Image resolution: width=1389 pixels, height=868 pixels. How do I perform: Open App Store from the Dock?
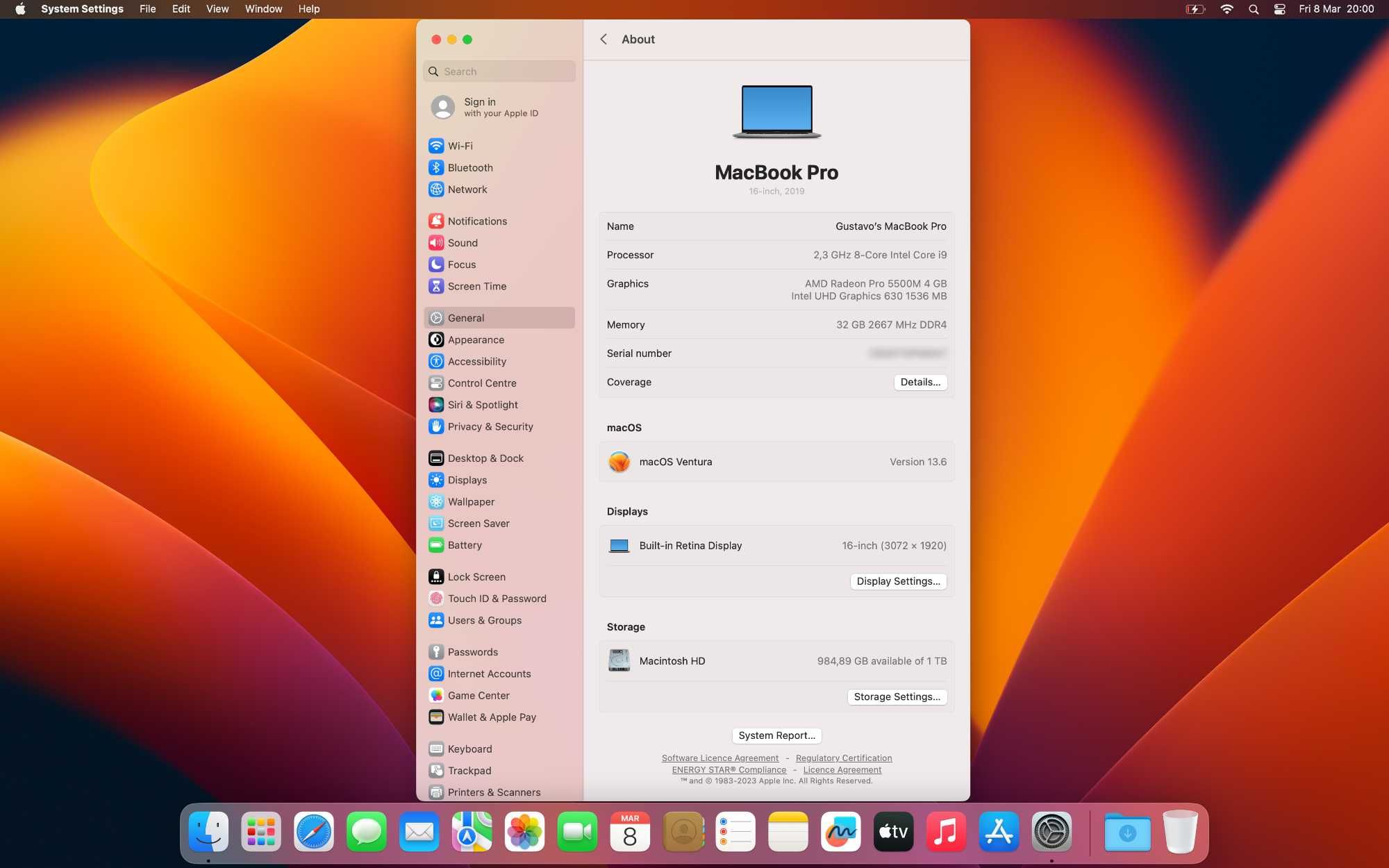click(999, 831)
